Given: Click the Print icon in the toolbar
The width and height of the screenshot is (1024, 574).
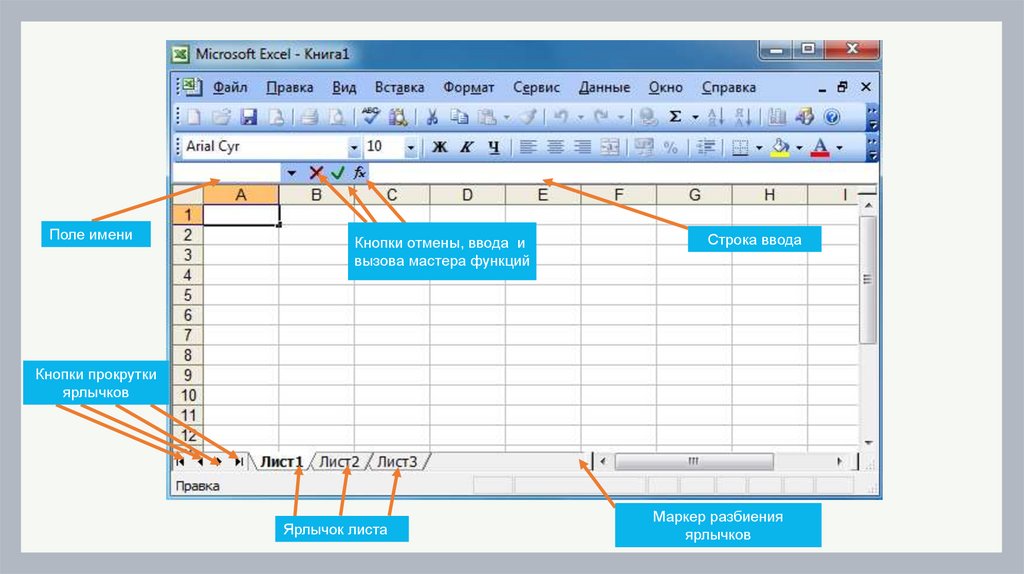Looking at the screenshot, I should [x=309, y=117].
